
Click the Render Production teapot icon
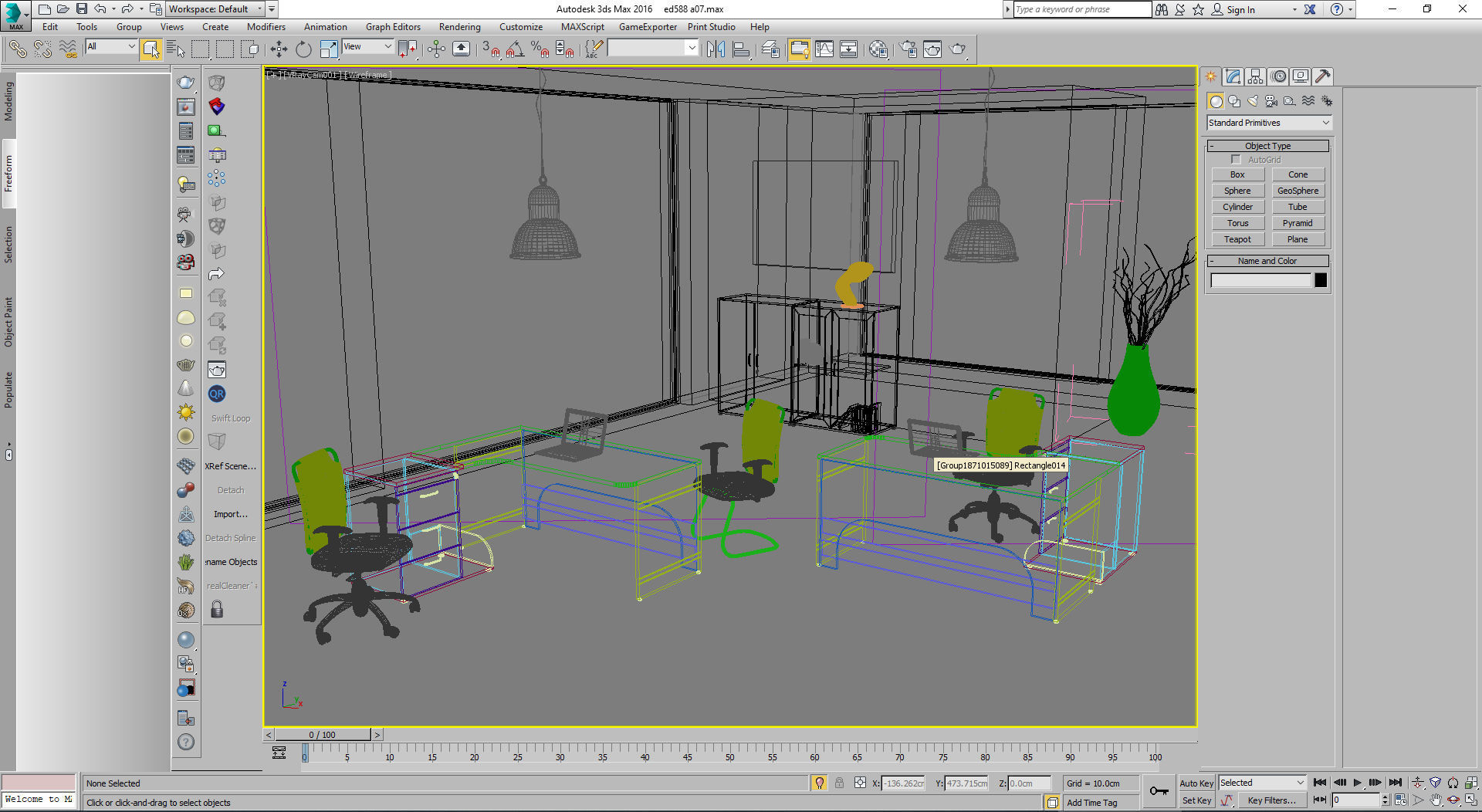[x=958, y=49]
